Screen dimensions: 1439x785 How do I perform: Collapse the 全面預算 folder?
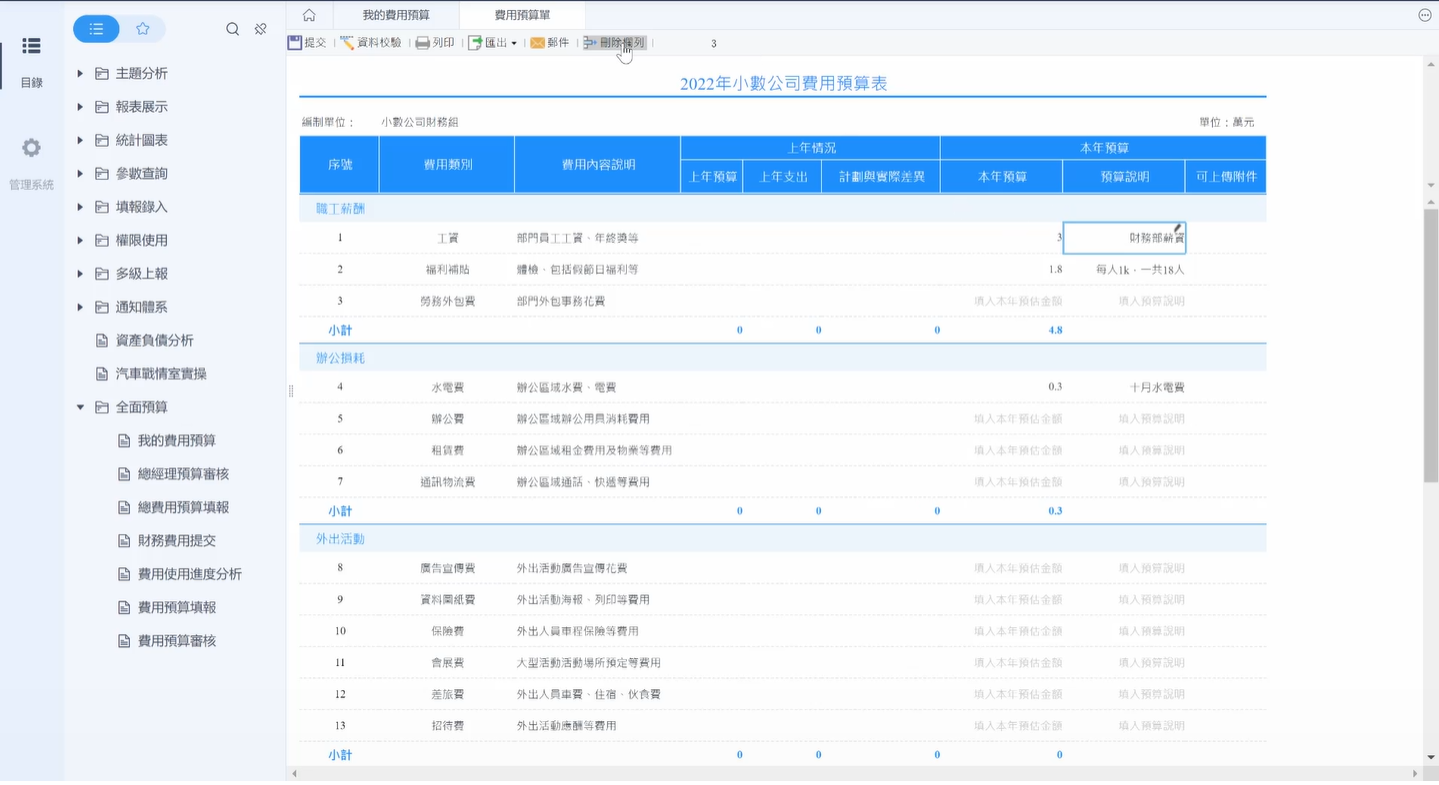80,407
